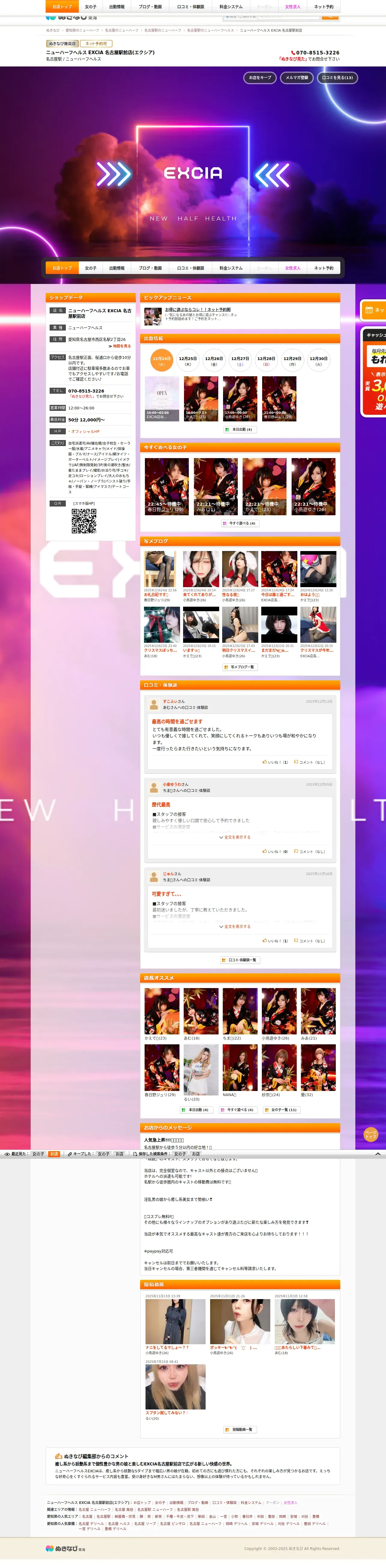Open the オフィシャルHP link

coord(85,431)
